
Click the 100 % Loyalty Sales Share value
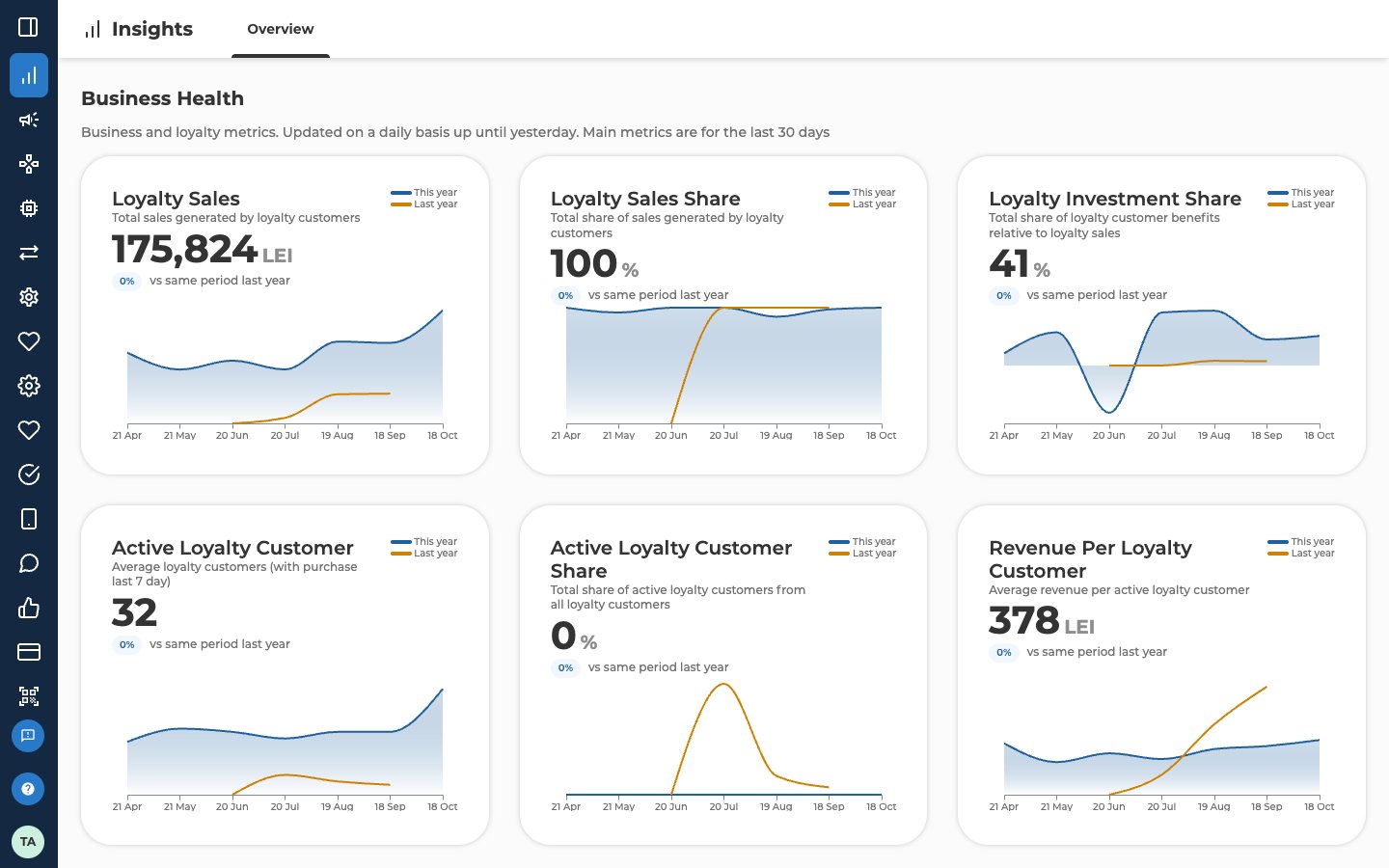[x=594, y=264]
